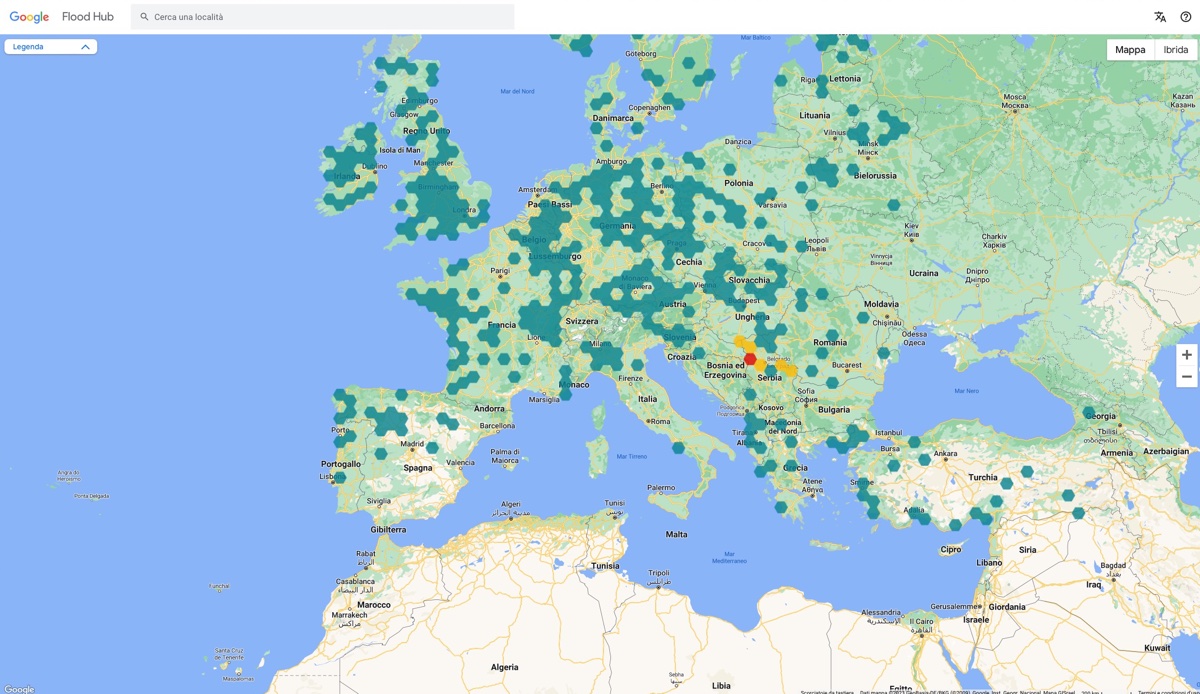The image size is (1200, 694).
Task: Click the Google Flood Hub logo
Action: coord(61,17)
